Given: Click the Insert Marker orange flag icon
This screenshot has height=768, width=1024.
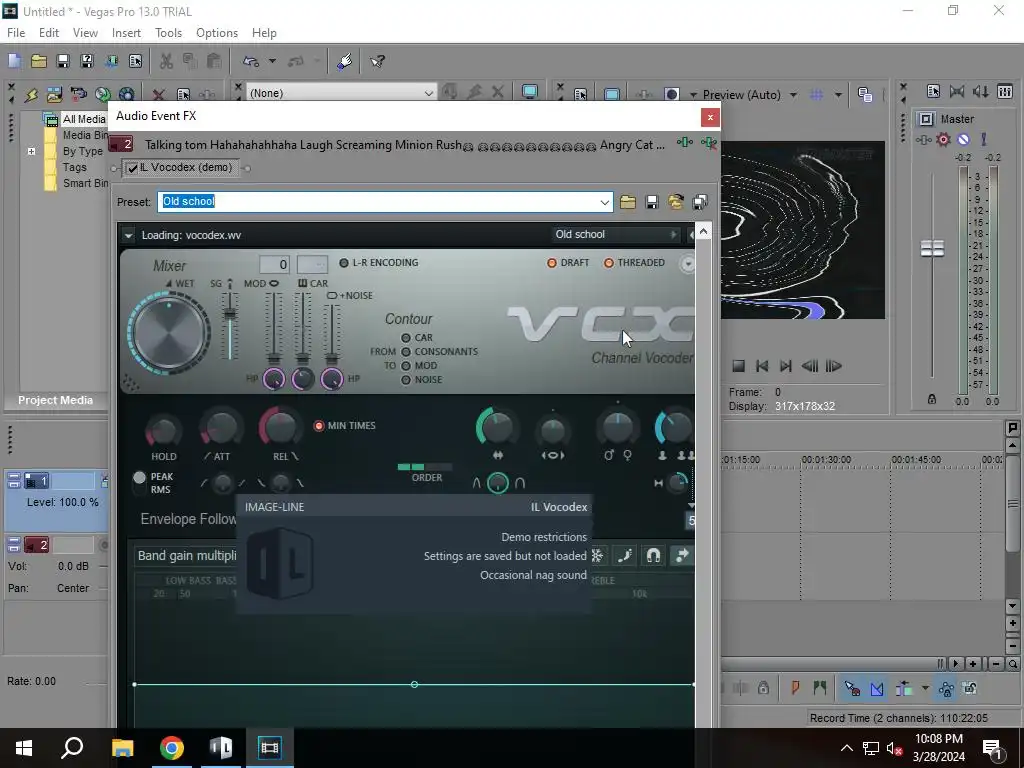Looking at the screenshot, I should [795, 688].
